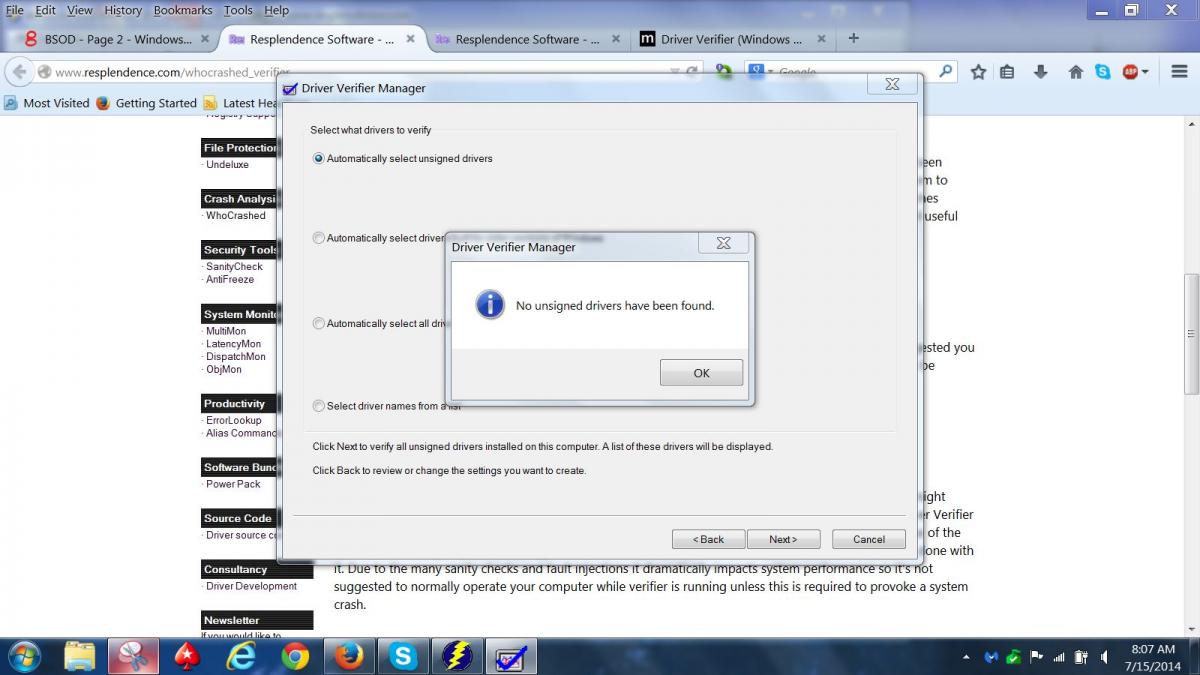Show bookmarks list icon in Firefox toolbar
Screen dimensions: 1200x675
click(x=1007, y=72)
